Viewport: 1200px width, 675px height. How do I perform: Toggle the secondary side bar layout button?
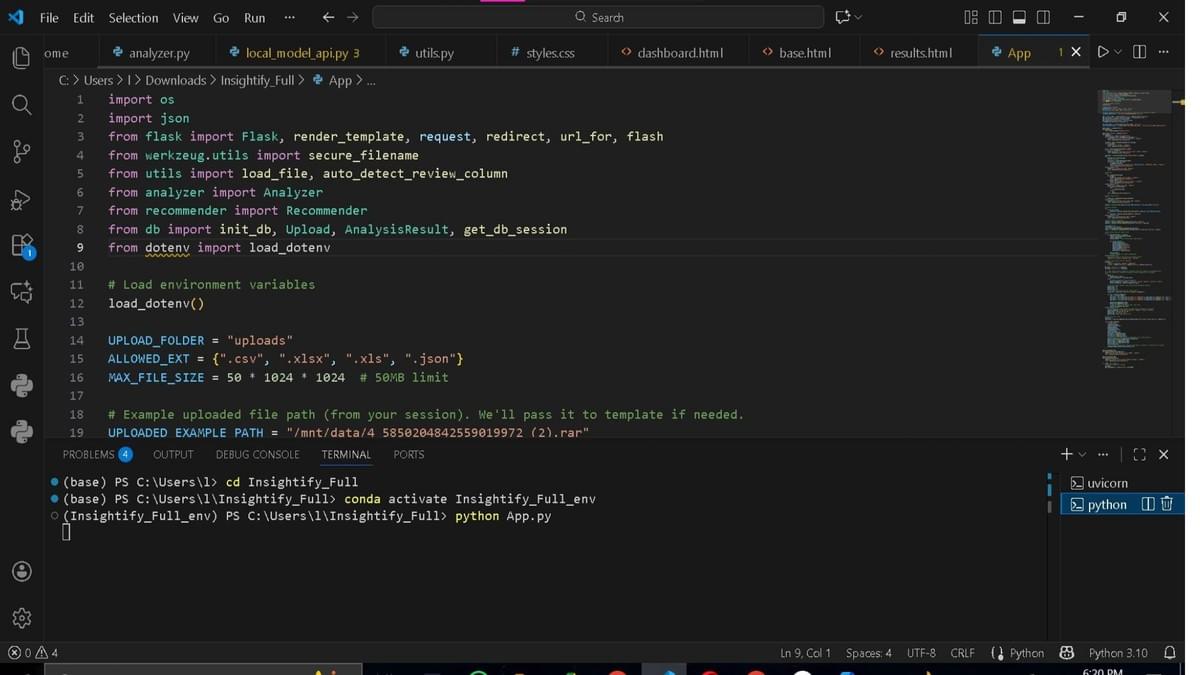1043,17
